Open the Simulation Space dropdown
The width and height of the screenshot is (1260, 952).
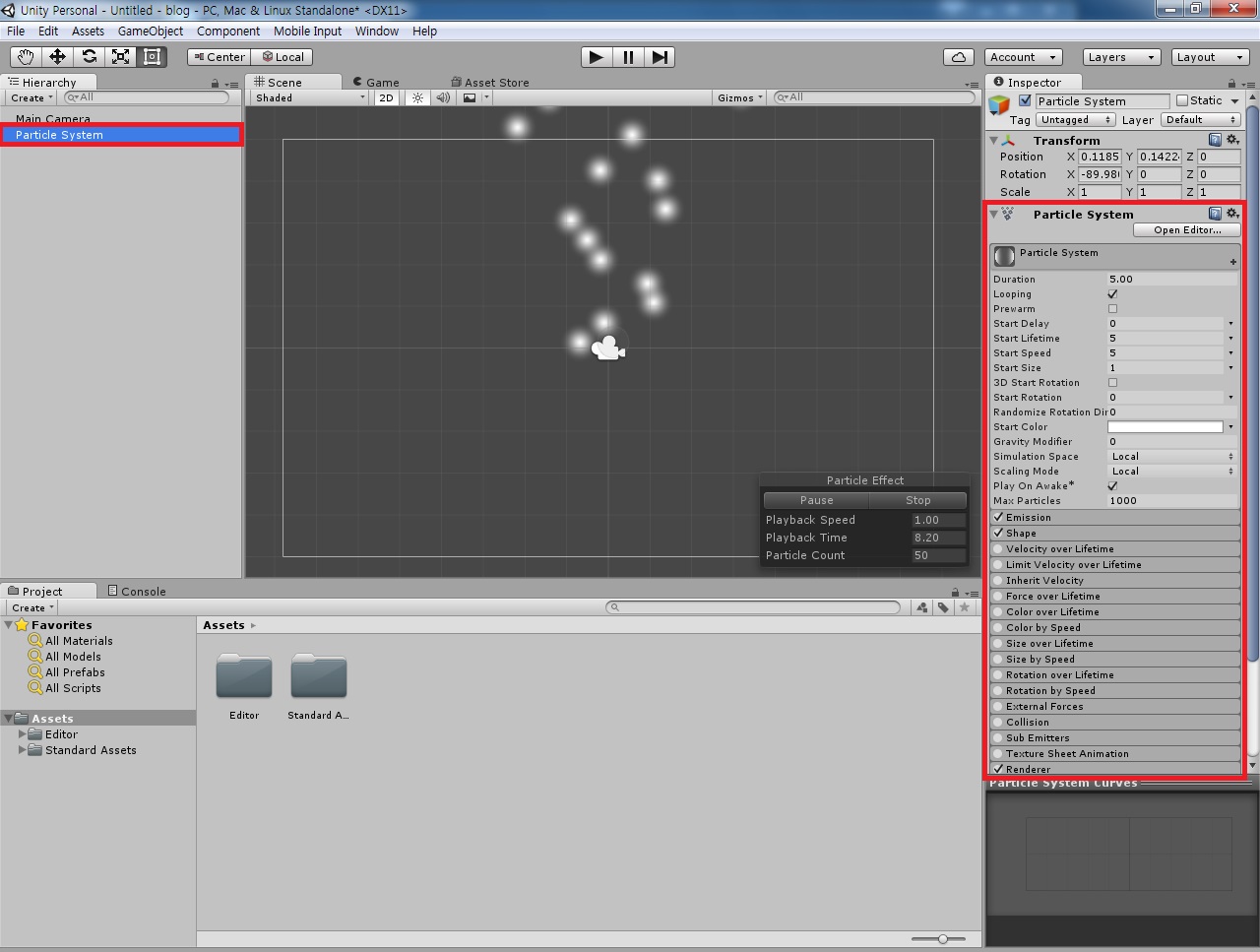1171,456
